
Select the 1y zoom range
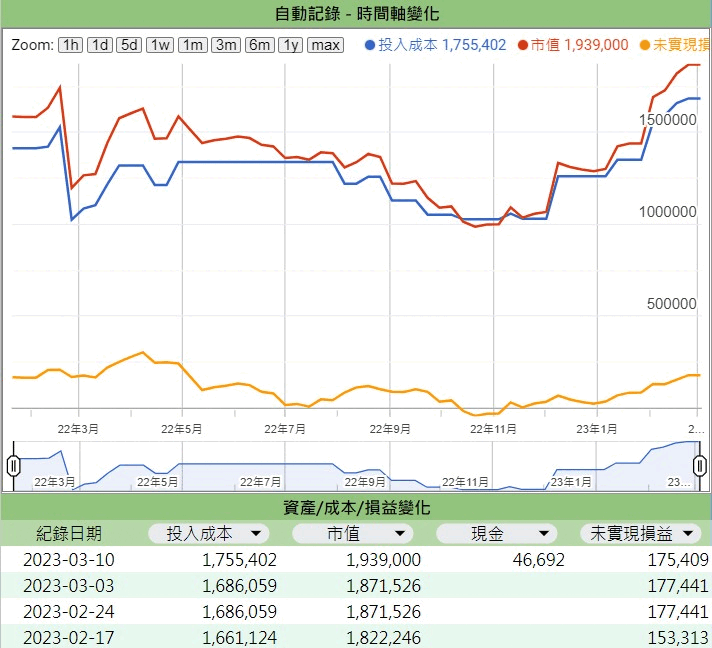tap(290, 45)
